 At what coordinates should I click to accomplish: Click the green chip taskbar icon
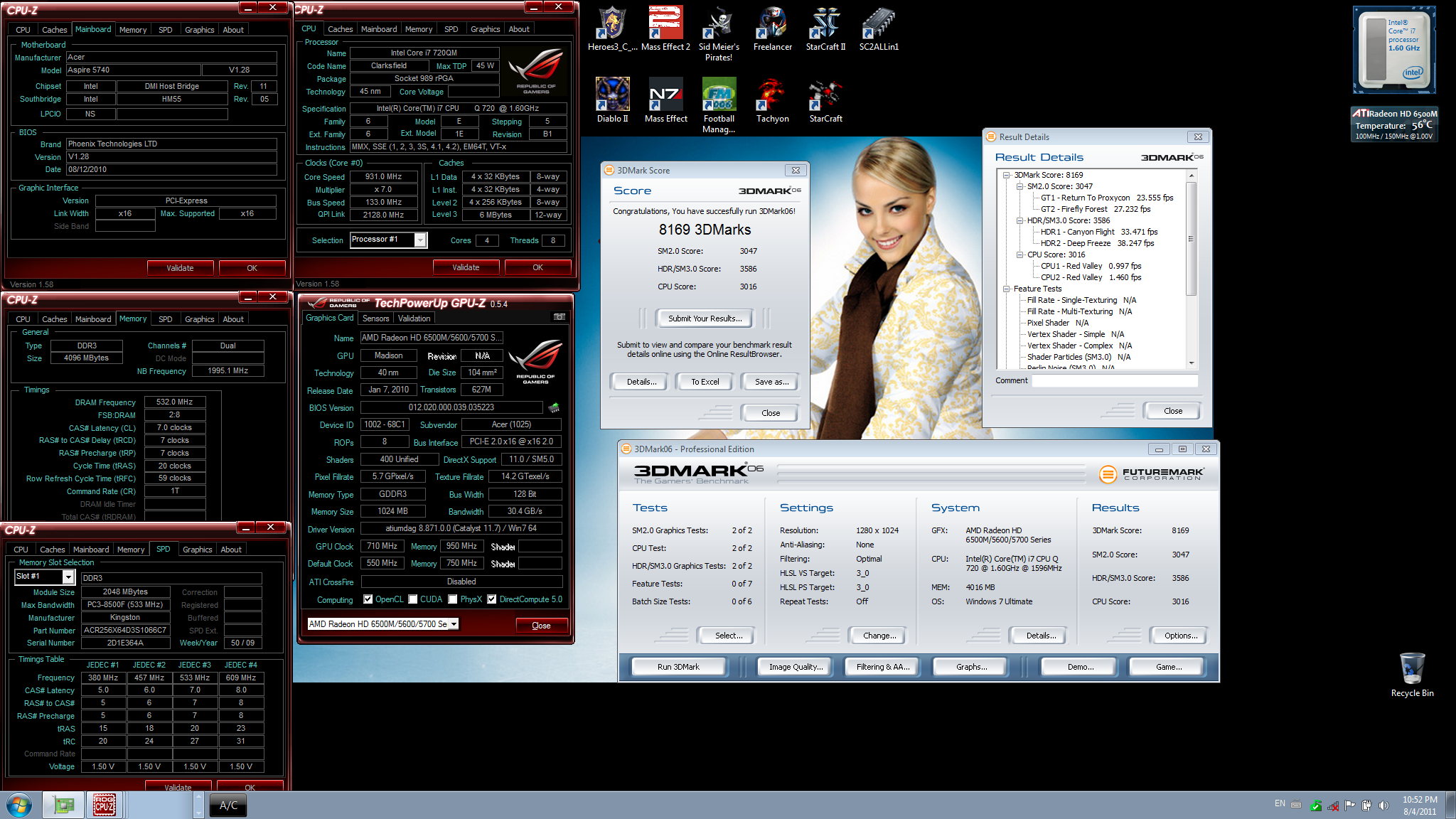point(64,805)
